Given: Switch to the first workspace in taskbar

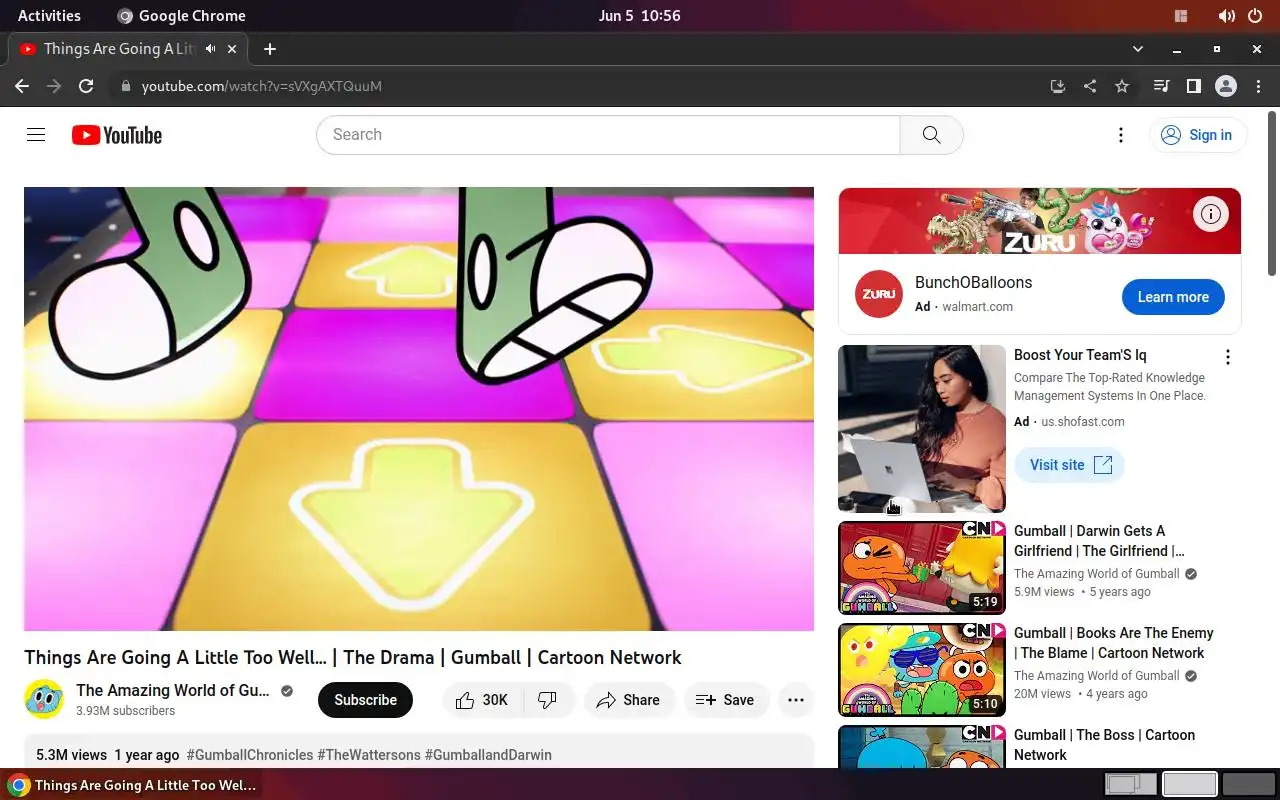Looking at the screenshot, I should [1131, 784].
